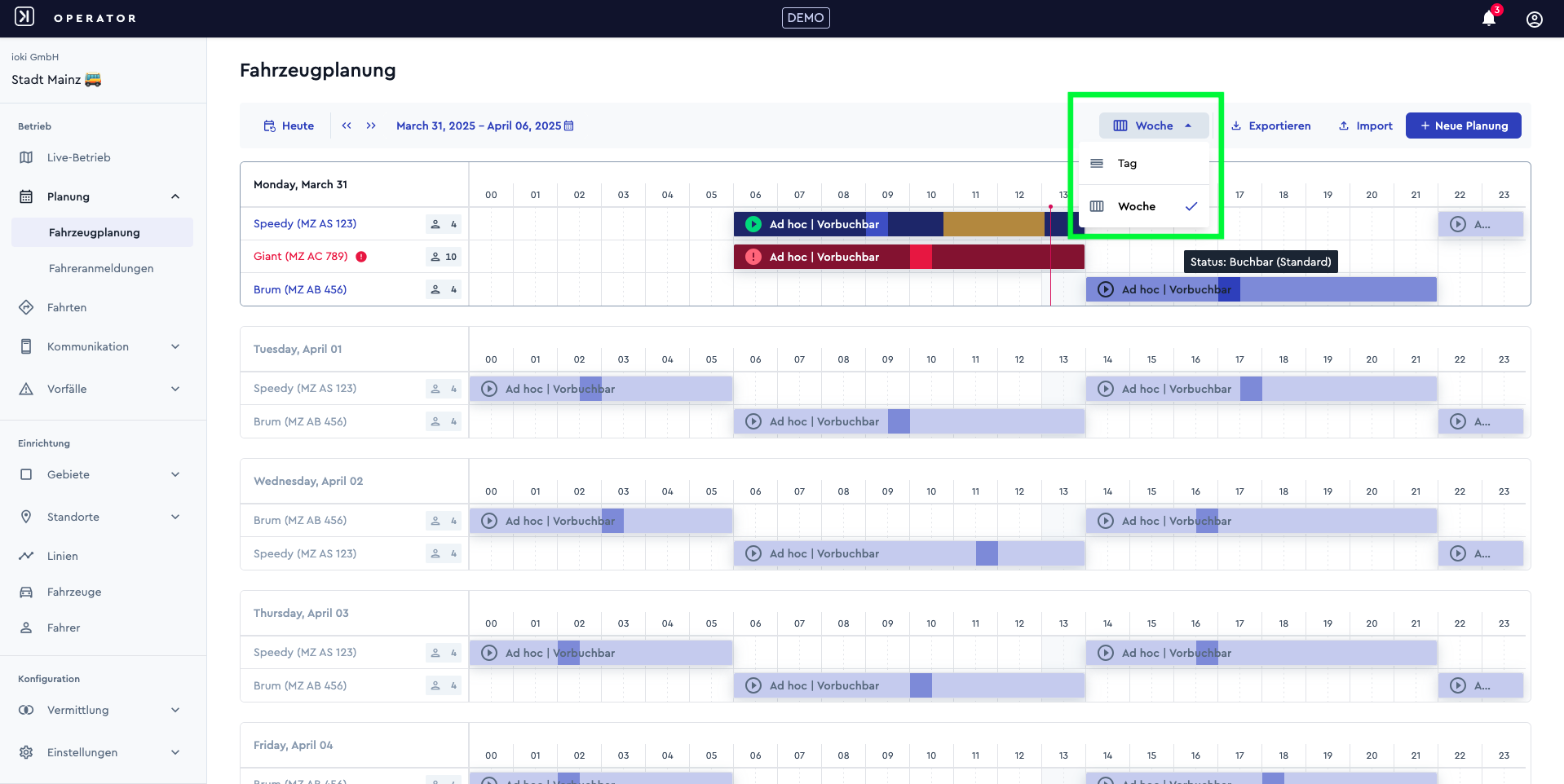
Task: Click the green play icon on Speedy's shift
Action: 753,224
